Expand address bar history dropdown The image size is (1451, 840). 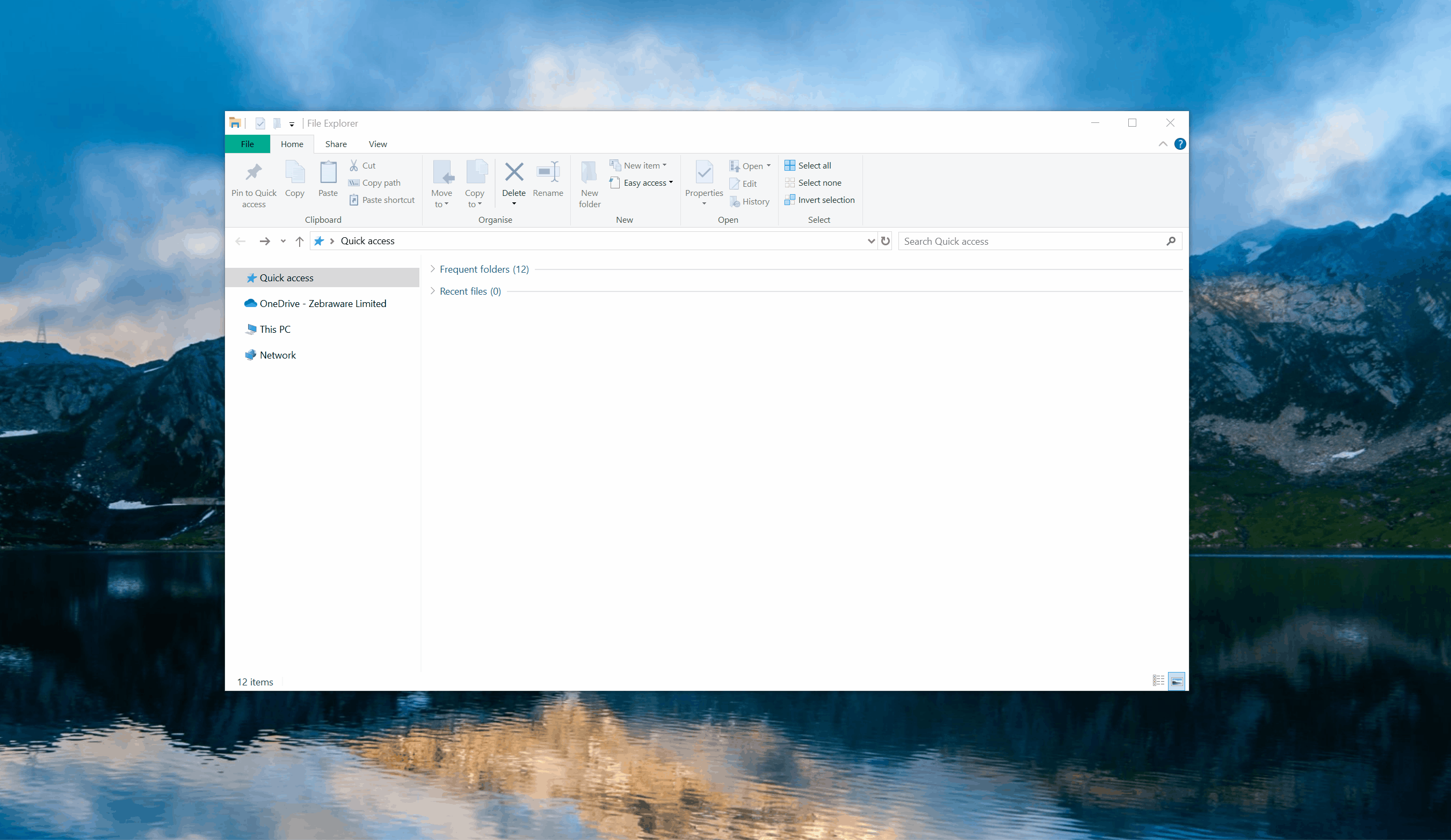[871, 241]
